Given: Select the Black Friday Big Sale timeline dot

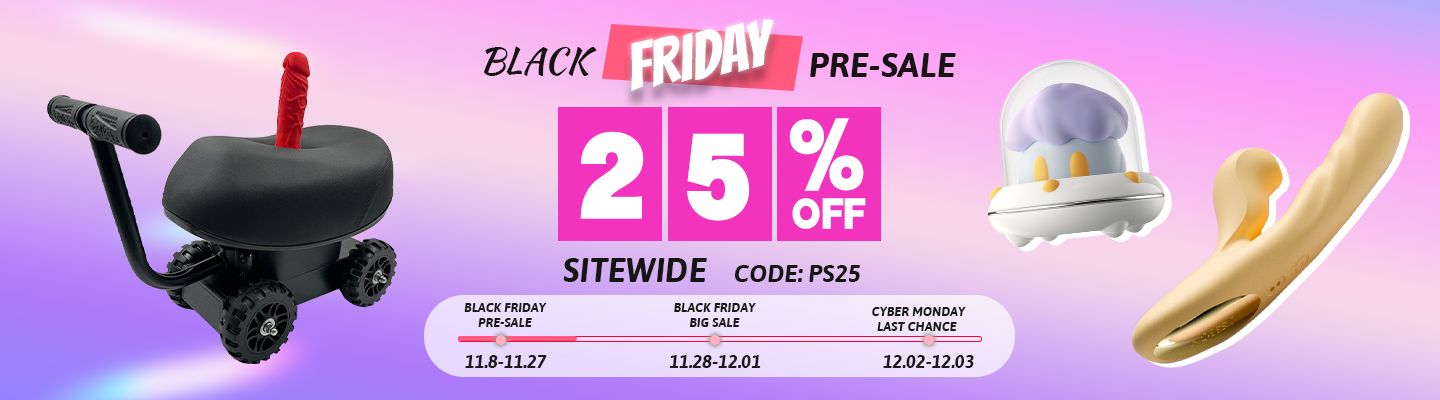Looking at the screenshot, I should click(714, 340).
